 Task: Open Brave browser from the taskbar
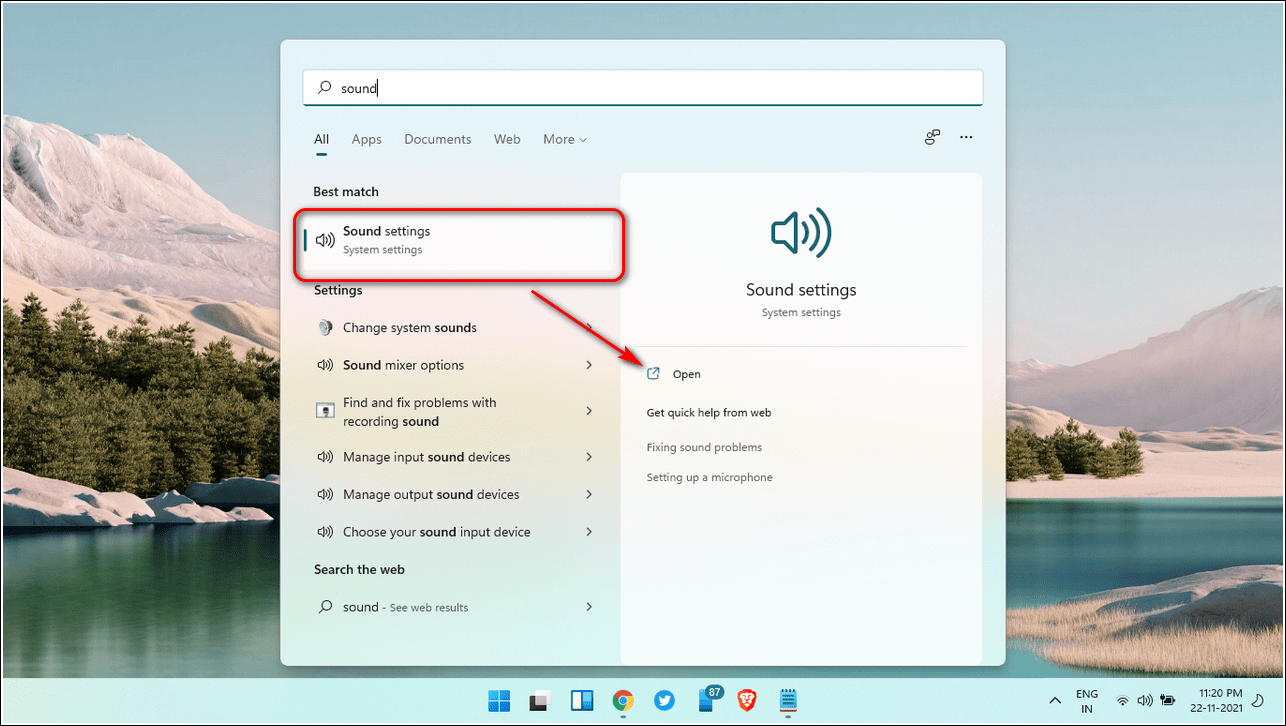click(746, 700)
